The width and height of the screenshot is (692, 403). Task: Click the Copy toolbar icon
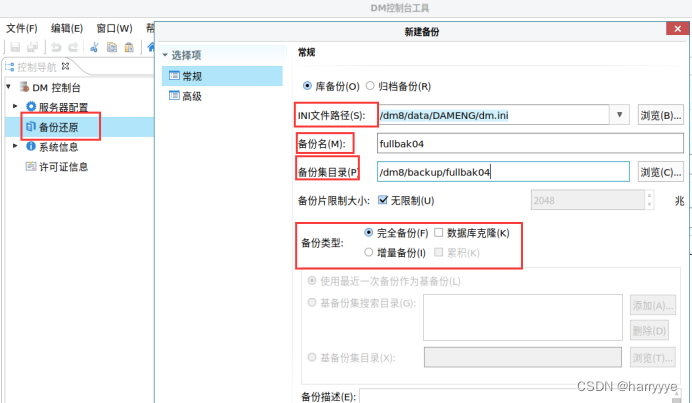[112, 47]
